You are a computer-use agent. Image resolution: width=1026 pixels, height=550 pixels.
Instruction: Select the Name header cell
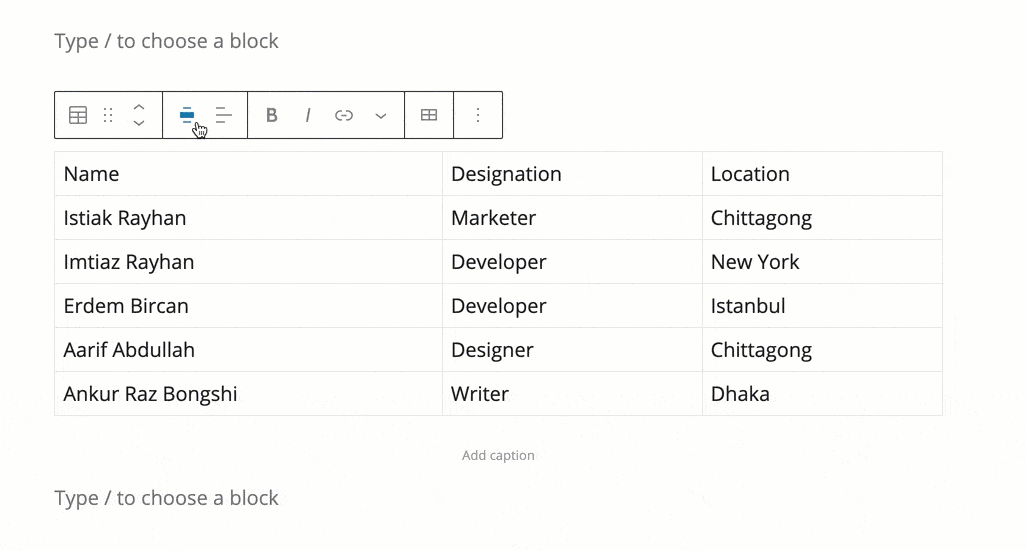click(x=249, y=174)
